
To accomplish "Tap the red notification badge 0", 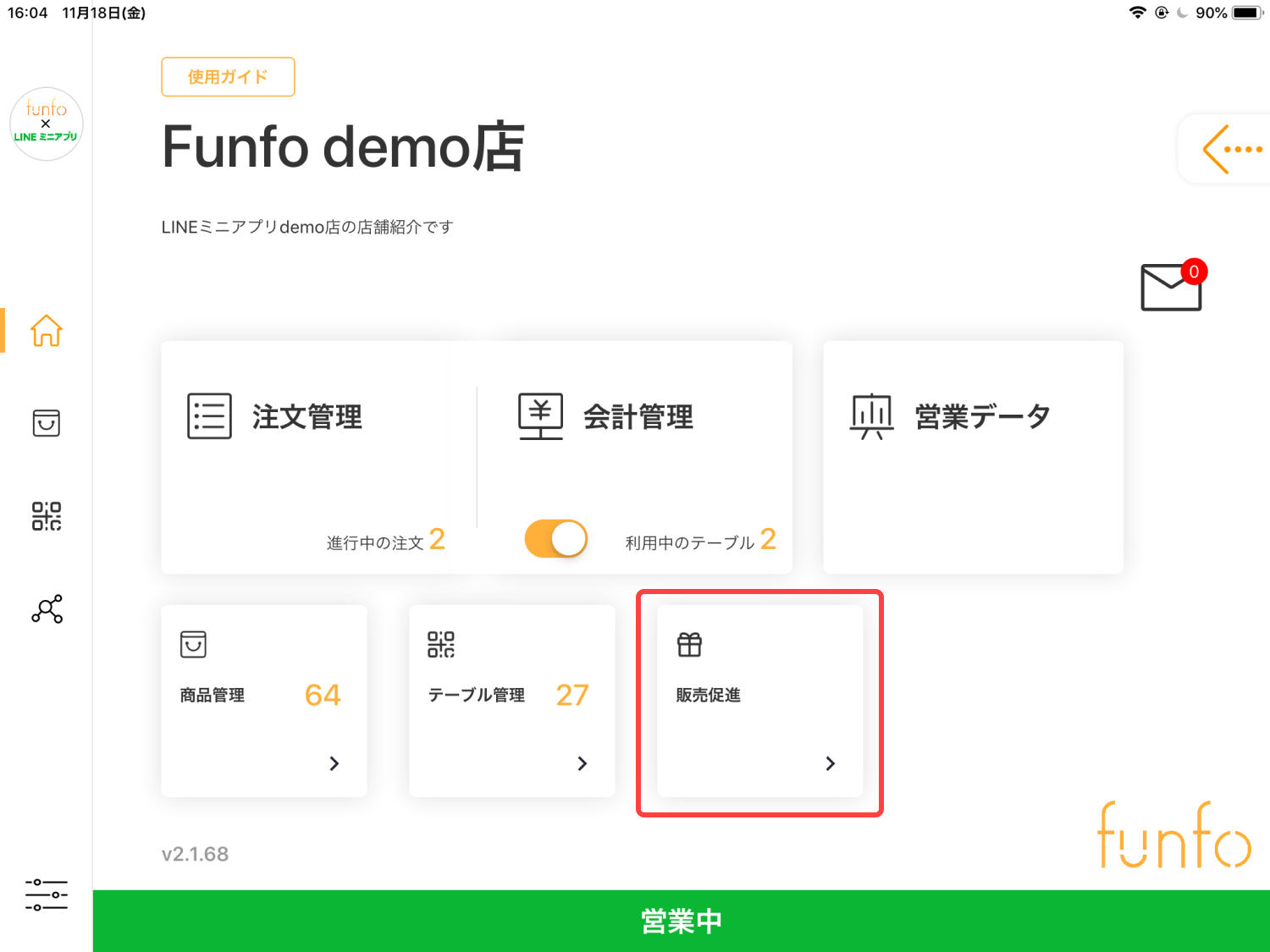I will 1194,272.
